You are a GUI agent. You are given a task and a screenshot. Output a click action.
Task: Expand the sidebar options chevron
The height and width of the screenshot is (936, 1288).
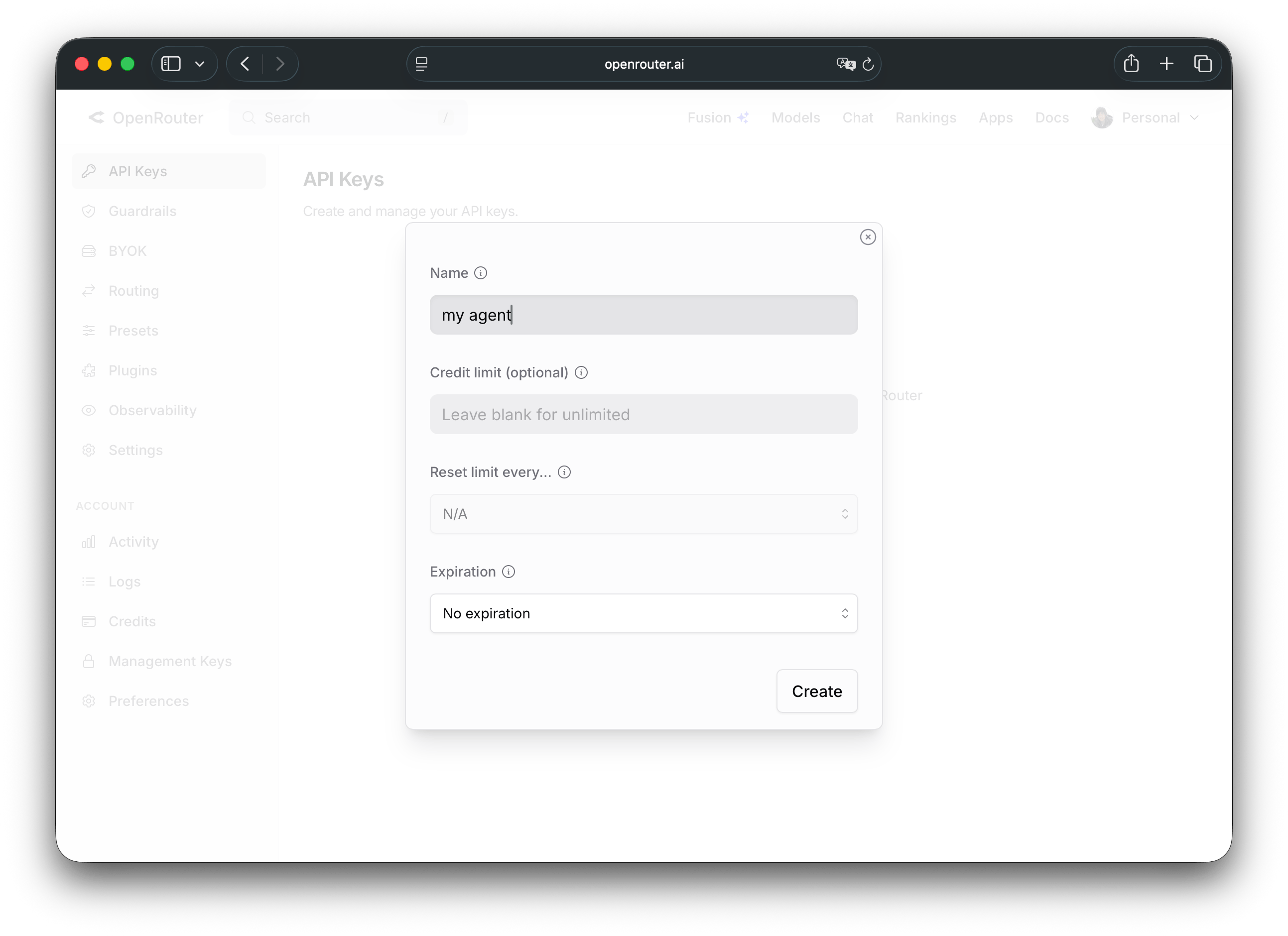click(x=200, y=64)
